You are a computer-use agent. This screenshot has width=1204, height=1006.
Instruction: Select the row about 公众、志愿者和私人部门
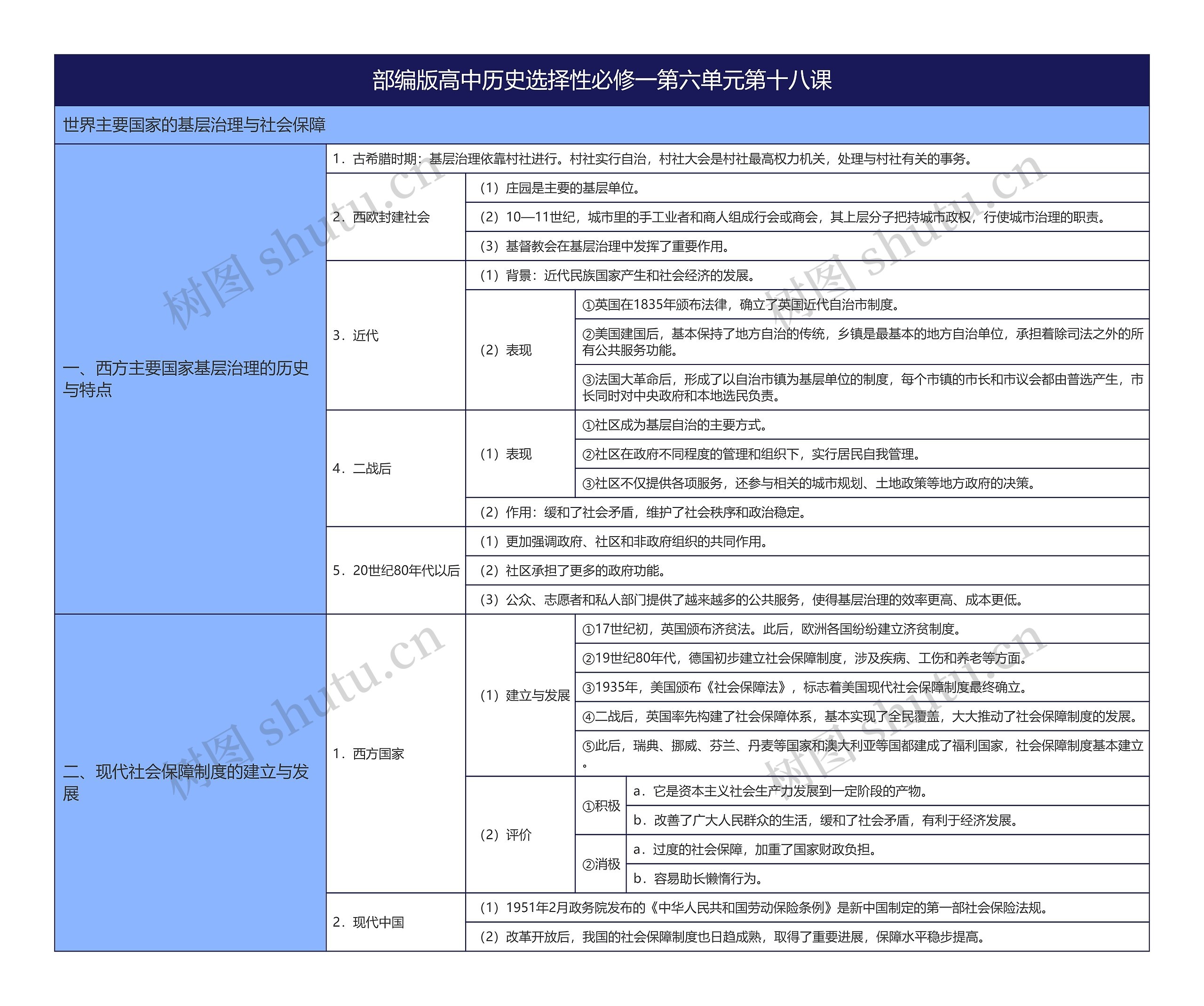[807, 600]
